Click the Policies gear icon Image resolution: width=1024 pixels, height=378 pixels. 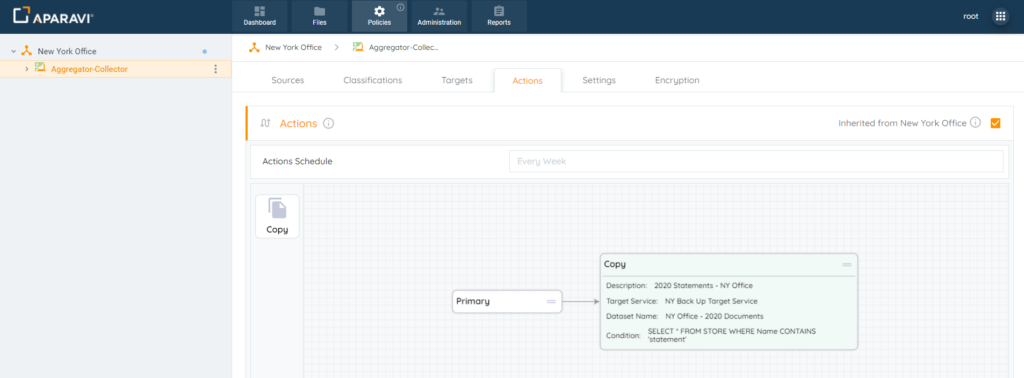(x=379, y=11)
